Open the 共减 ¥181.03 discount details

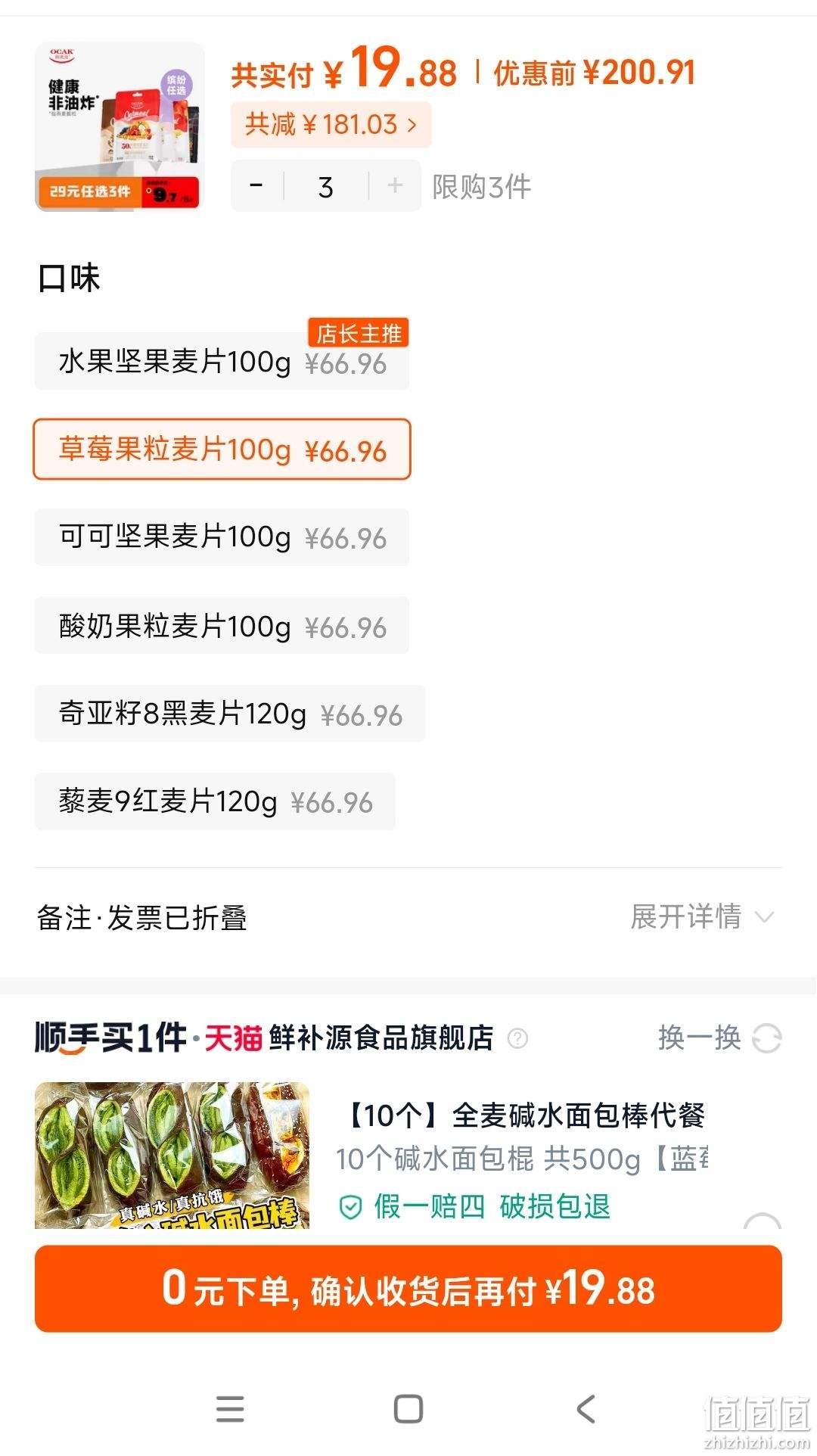[331, 124]
